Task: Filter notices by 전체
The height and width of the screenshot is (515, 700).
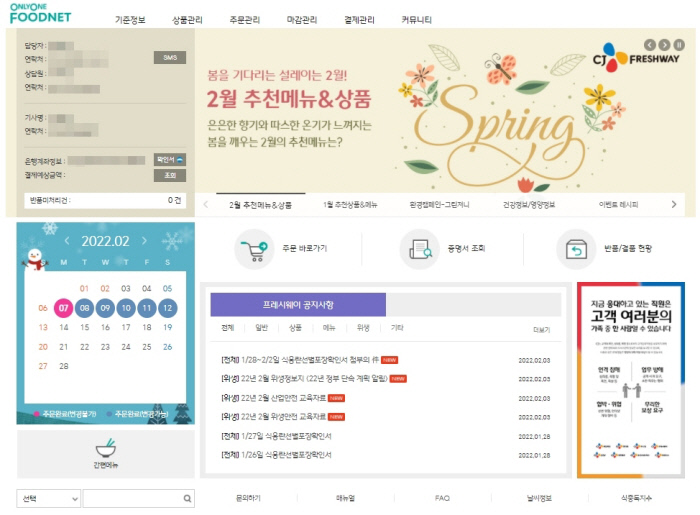Action: coord(228,328)
